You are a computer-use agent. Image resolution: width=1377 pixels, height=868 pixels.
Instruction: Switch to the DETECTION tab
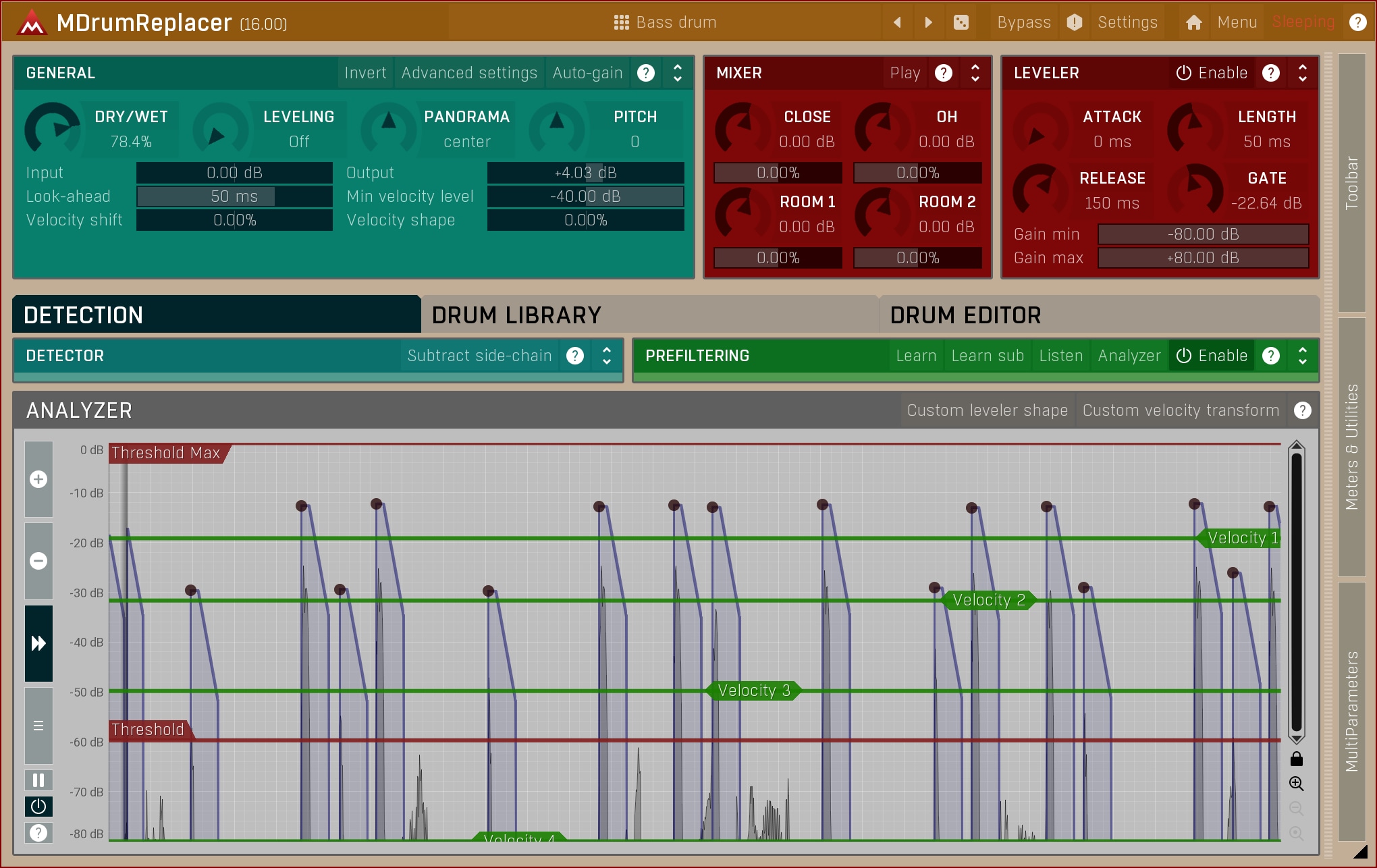pyautogui.click(x=216, y=315)
